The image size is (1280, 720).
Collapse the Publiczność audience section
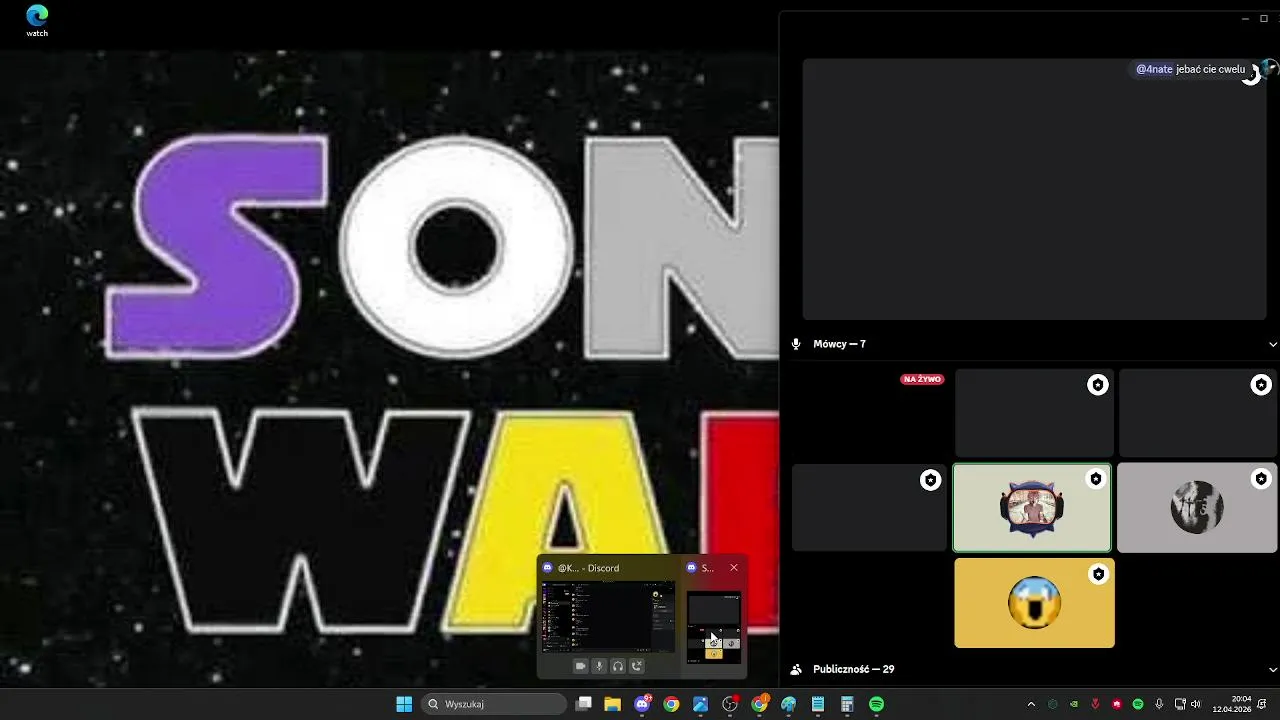coord(1273,669)
